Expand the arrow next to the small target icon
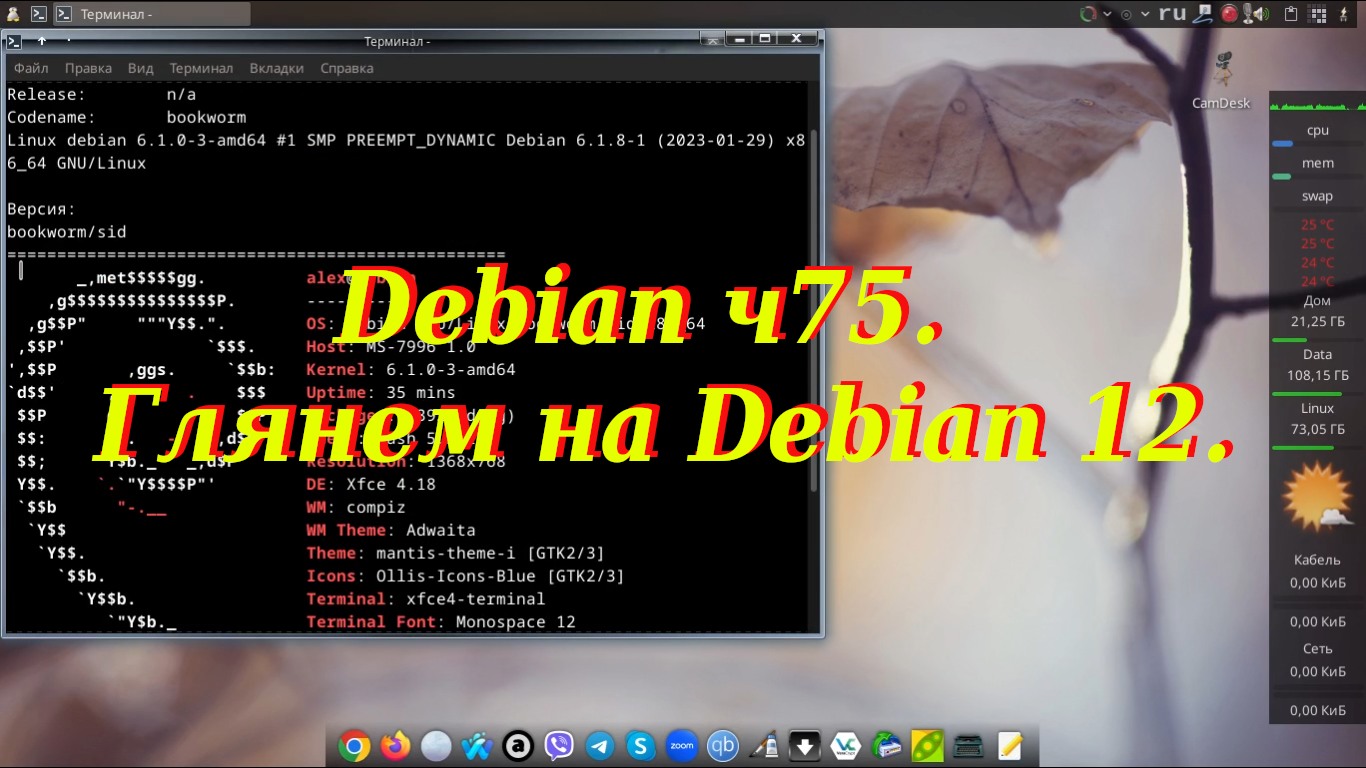 (x=1145, y=14)
